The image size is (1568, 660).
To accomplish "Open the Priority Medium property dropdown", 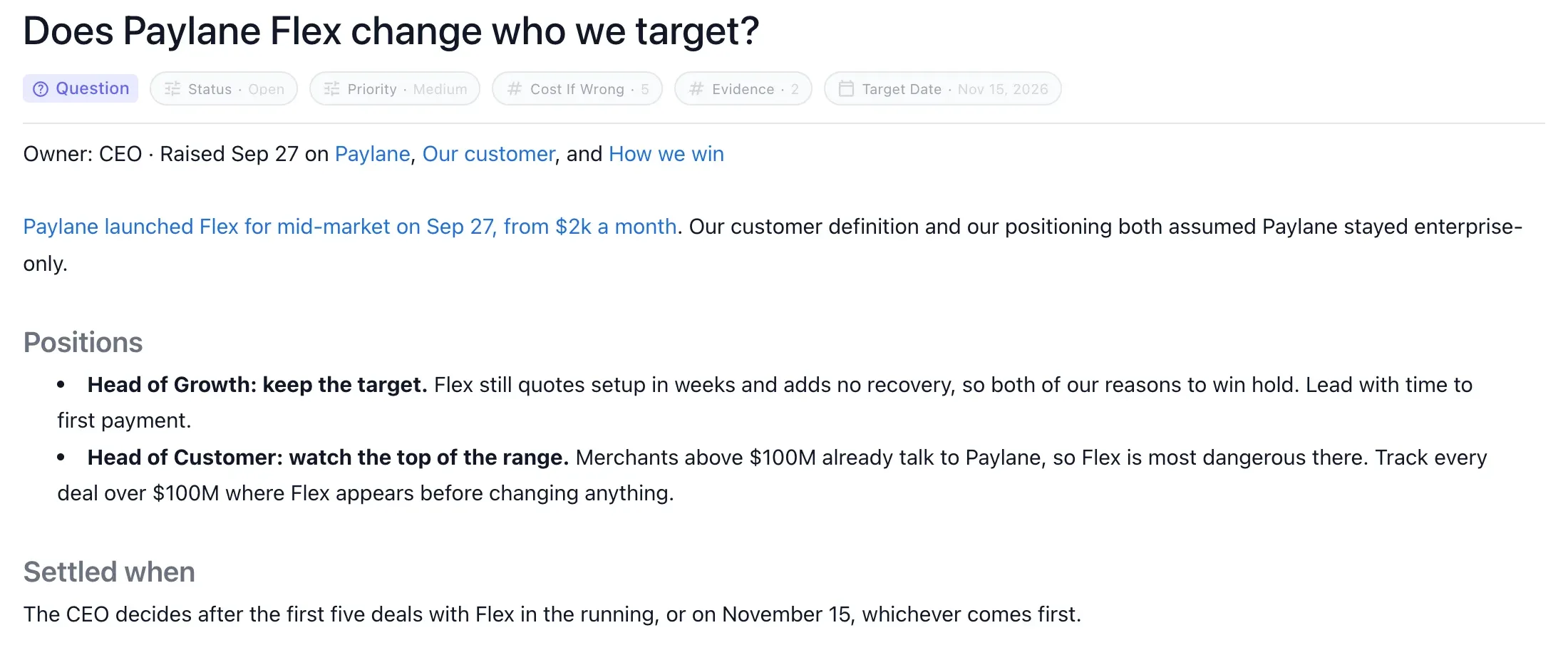I will click(x=395, y=89).
